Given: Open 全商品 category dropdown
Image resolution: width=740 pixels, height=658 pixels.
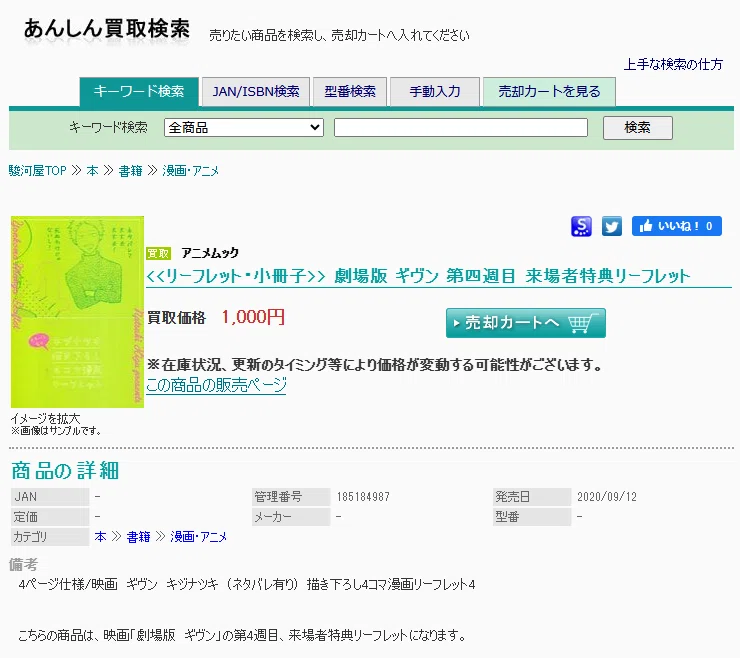Looking at the screenshot, I should (244, 127).
